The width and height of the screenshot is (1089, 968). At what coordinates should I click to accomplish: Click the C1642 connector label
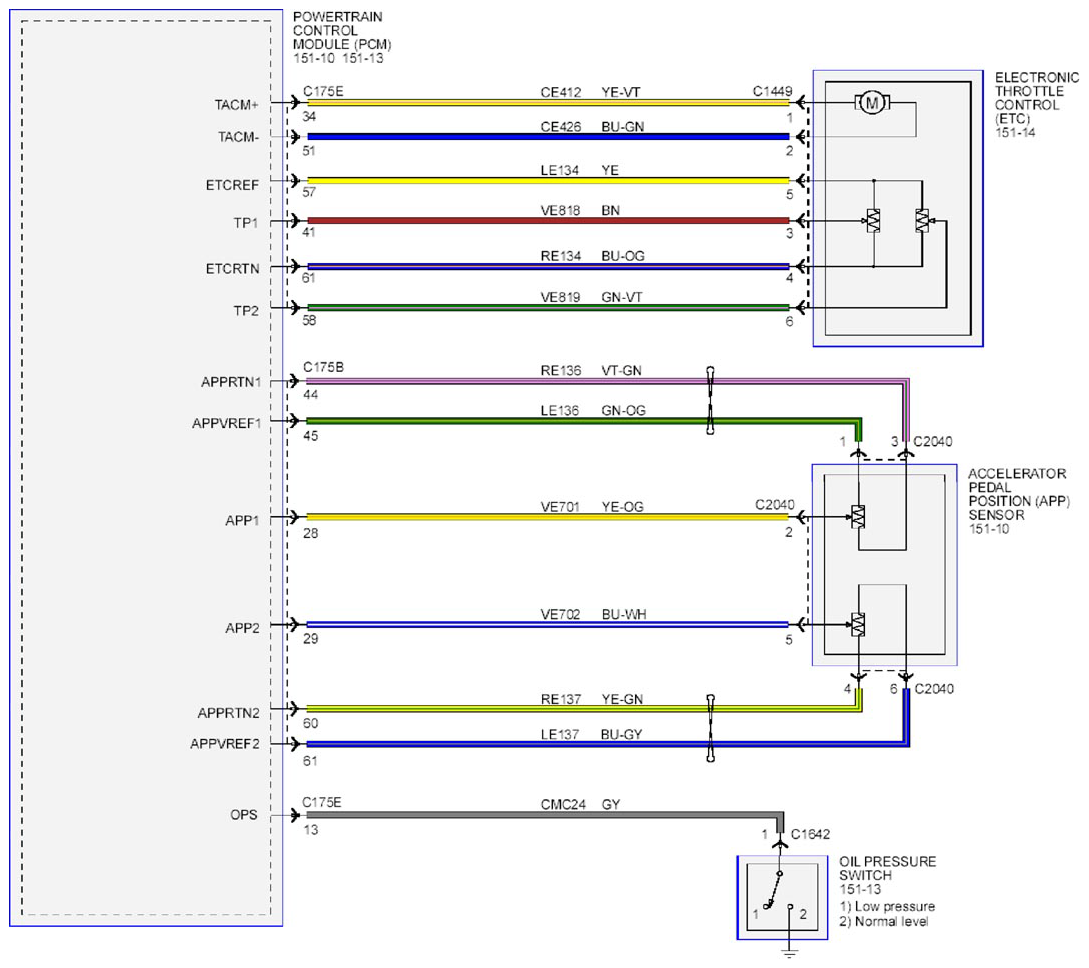point(810,834)
